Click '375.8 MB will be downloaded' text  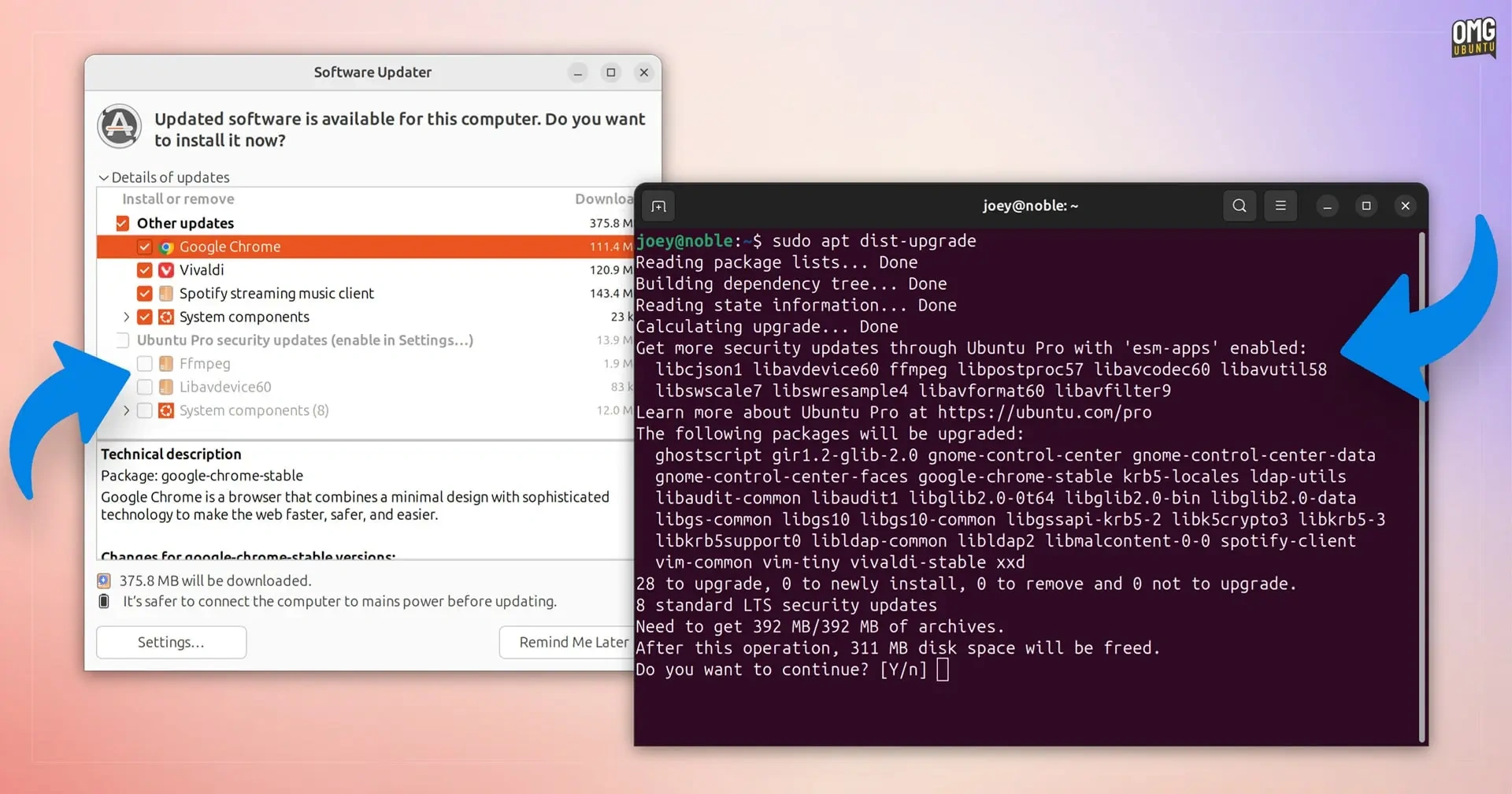tap(215, 581)
